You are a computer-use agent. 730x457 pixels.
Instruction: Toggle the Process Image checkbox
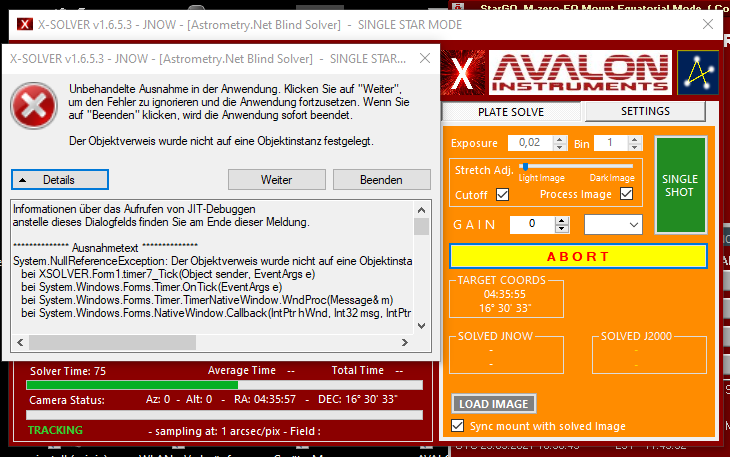[x=627, y=194]
